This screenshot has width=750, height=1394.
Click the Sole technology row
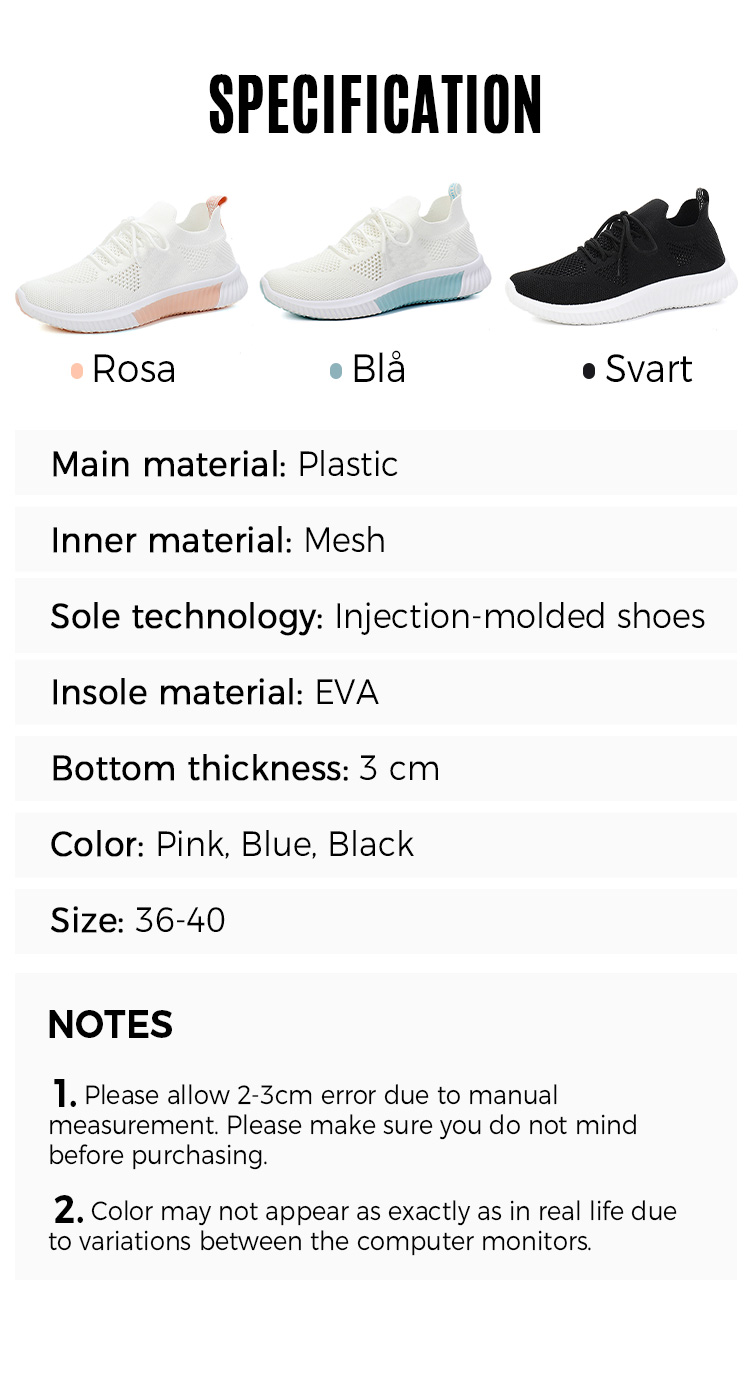pos(375,615)
